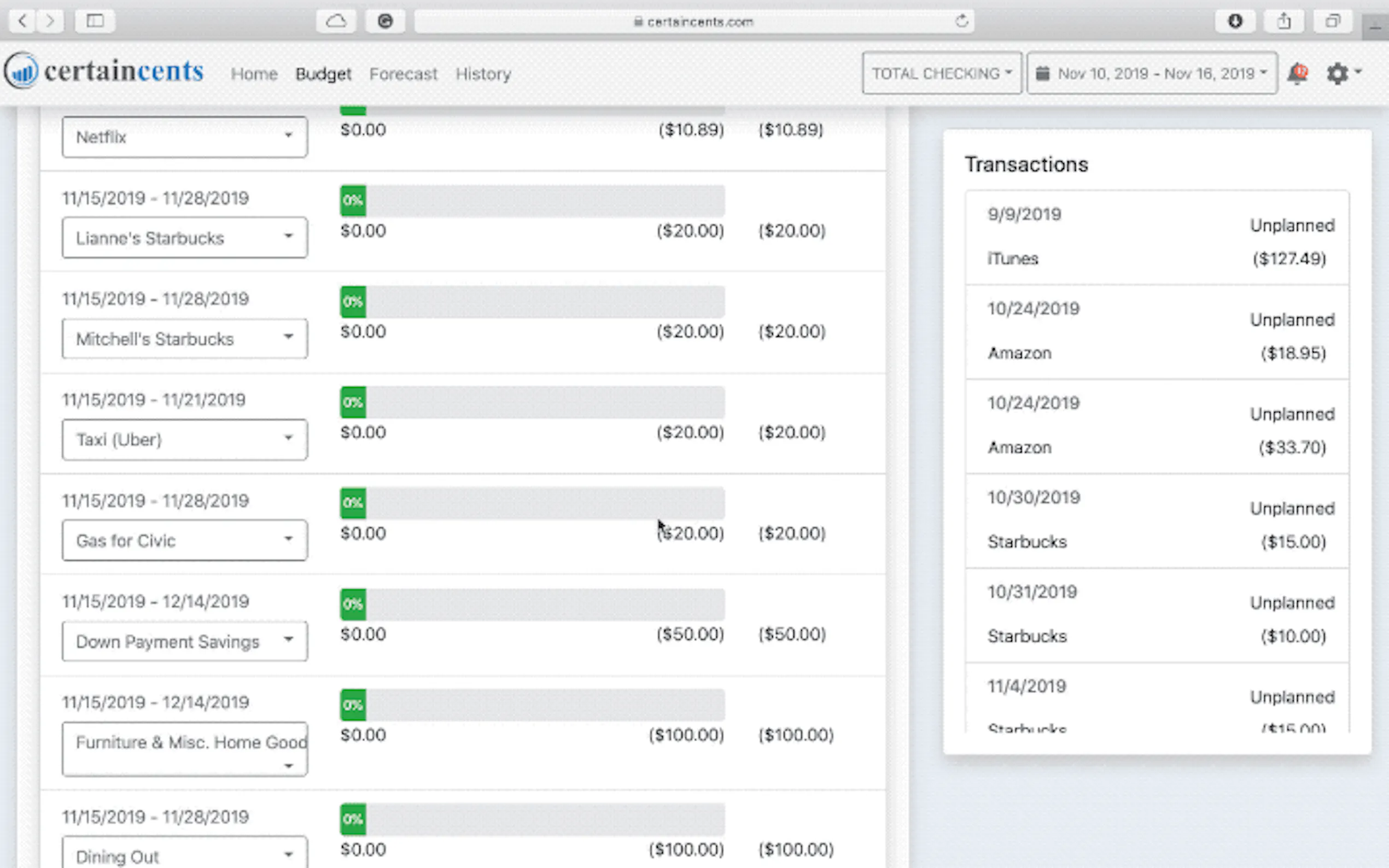
Task: Click the notification bell icon
Action: pos(1297,73)
